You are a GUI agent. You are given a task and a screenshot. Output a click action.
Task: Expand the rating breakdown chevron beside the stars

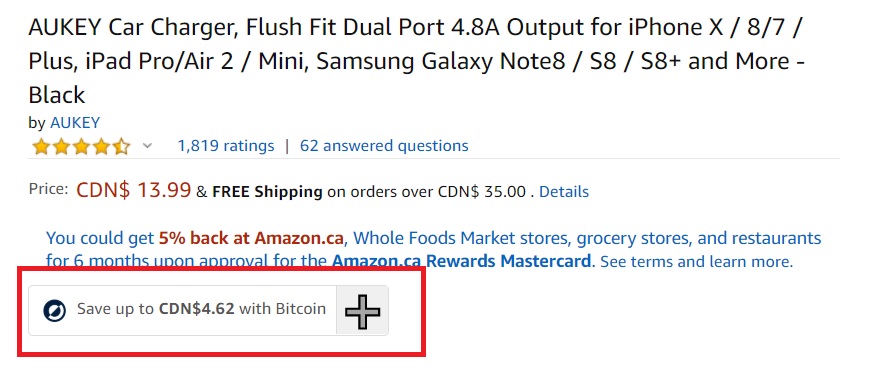147,146
